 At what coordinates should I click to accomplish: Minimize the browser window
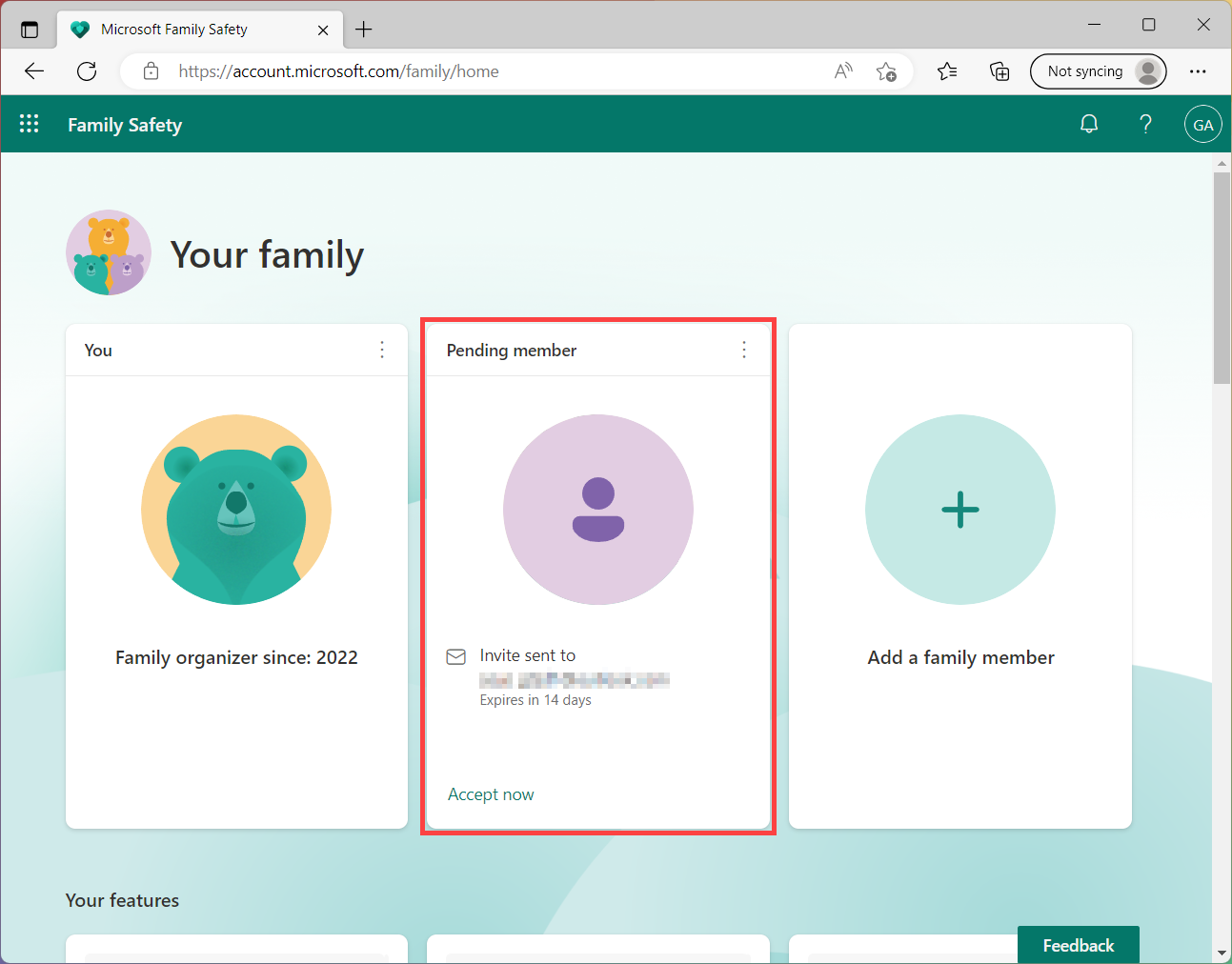pos(1094,25)
